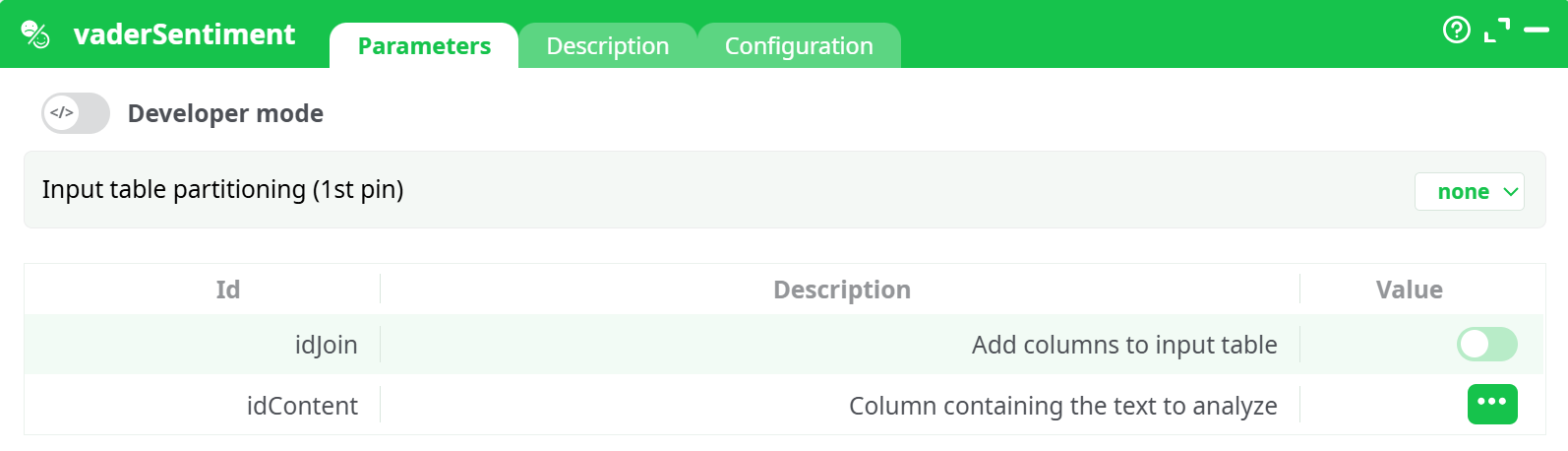Image resolution: width=1568 pixels, height=451 pixels.
Task: Select the idJoin parameter name
Action: [x=326, y=345]
